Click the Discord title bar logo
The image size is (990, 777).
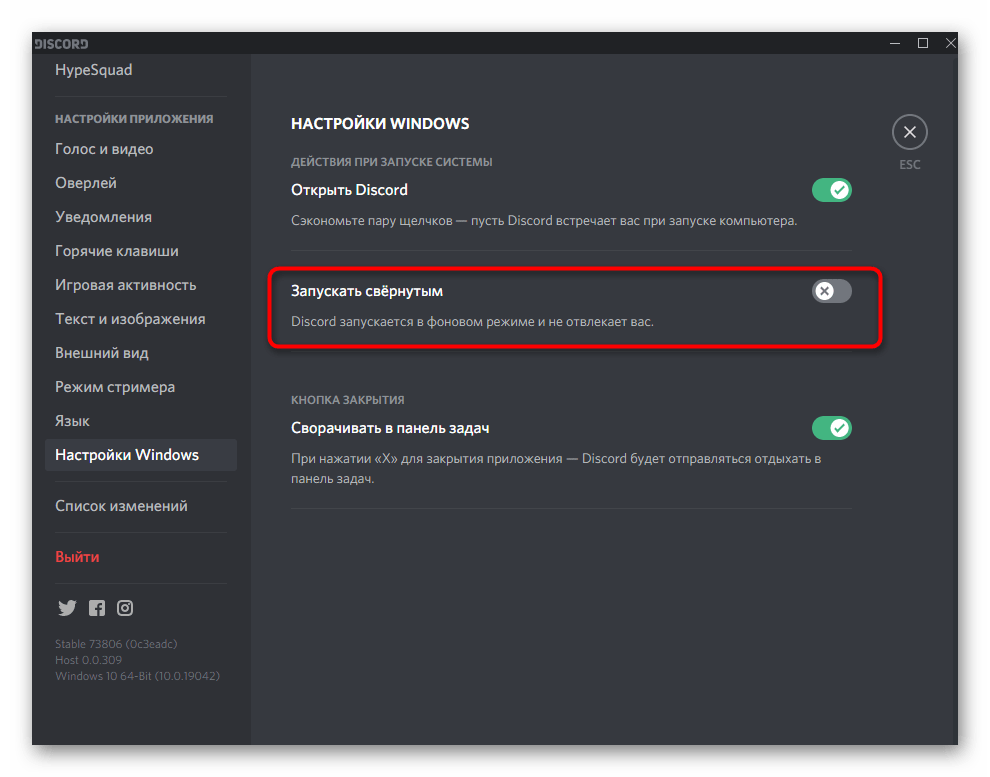(61, 44)
